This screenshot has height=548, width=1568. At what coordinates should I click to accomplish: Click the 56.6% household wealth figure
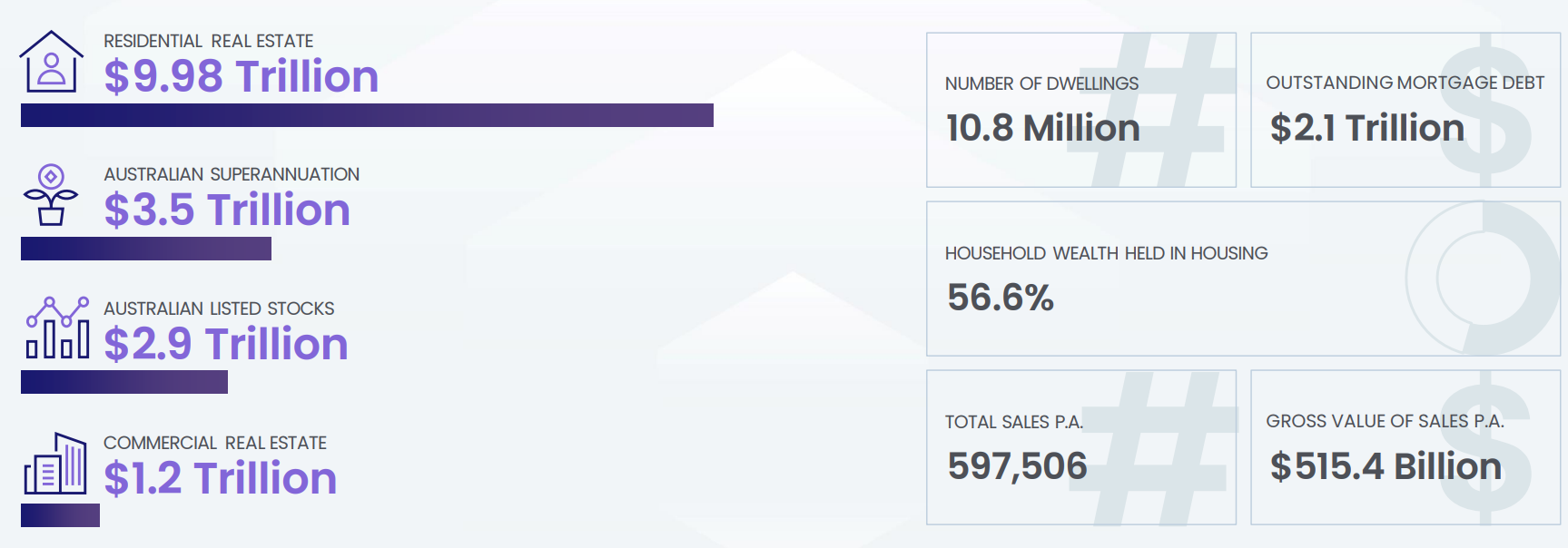coord(1000,298)
